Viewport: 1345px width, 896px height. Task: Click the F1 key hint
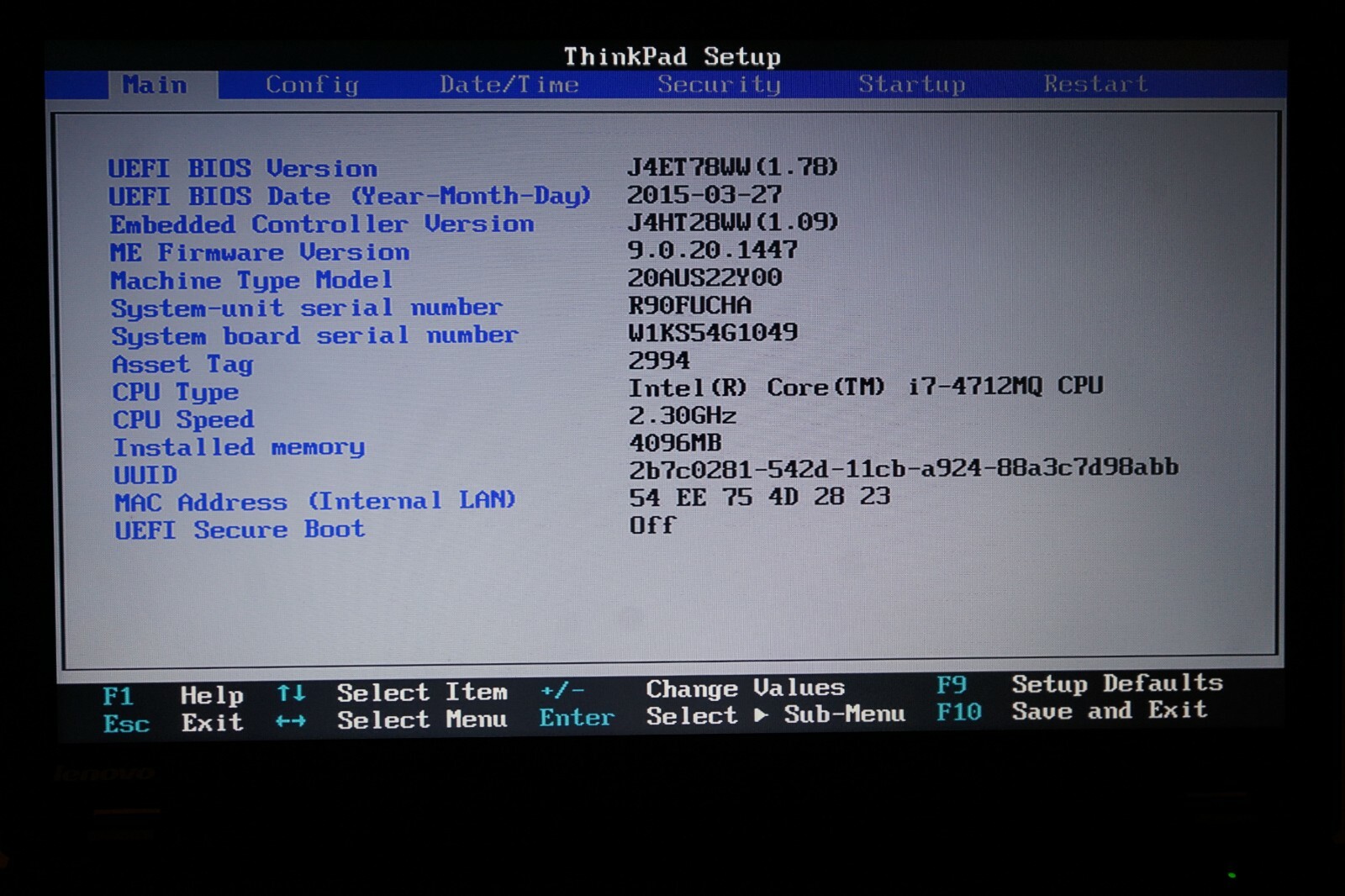[119, 696]
